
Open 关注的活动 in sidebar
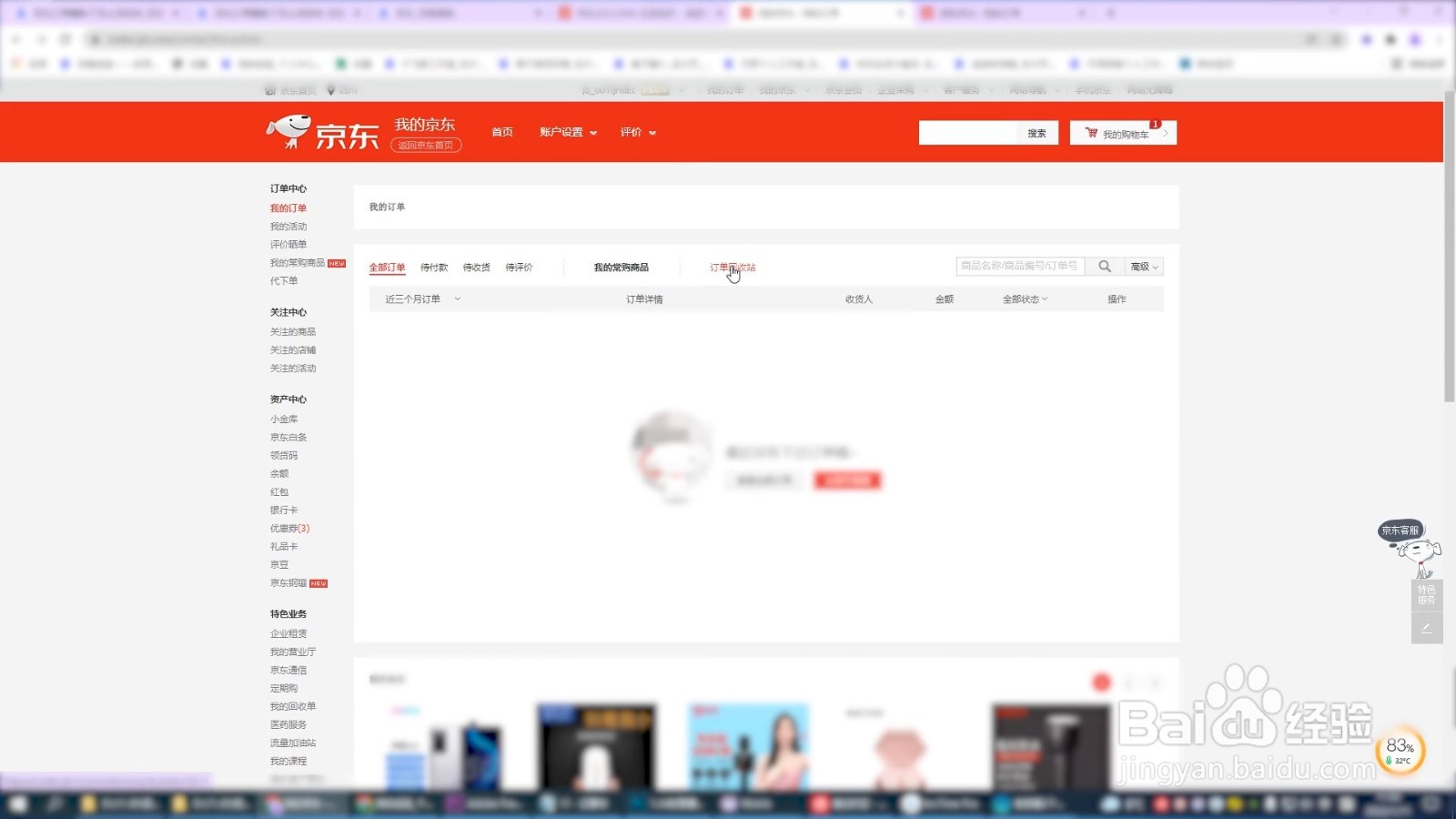(293, 369)
